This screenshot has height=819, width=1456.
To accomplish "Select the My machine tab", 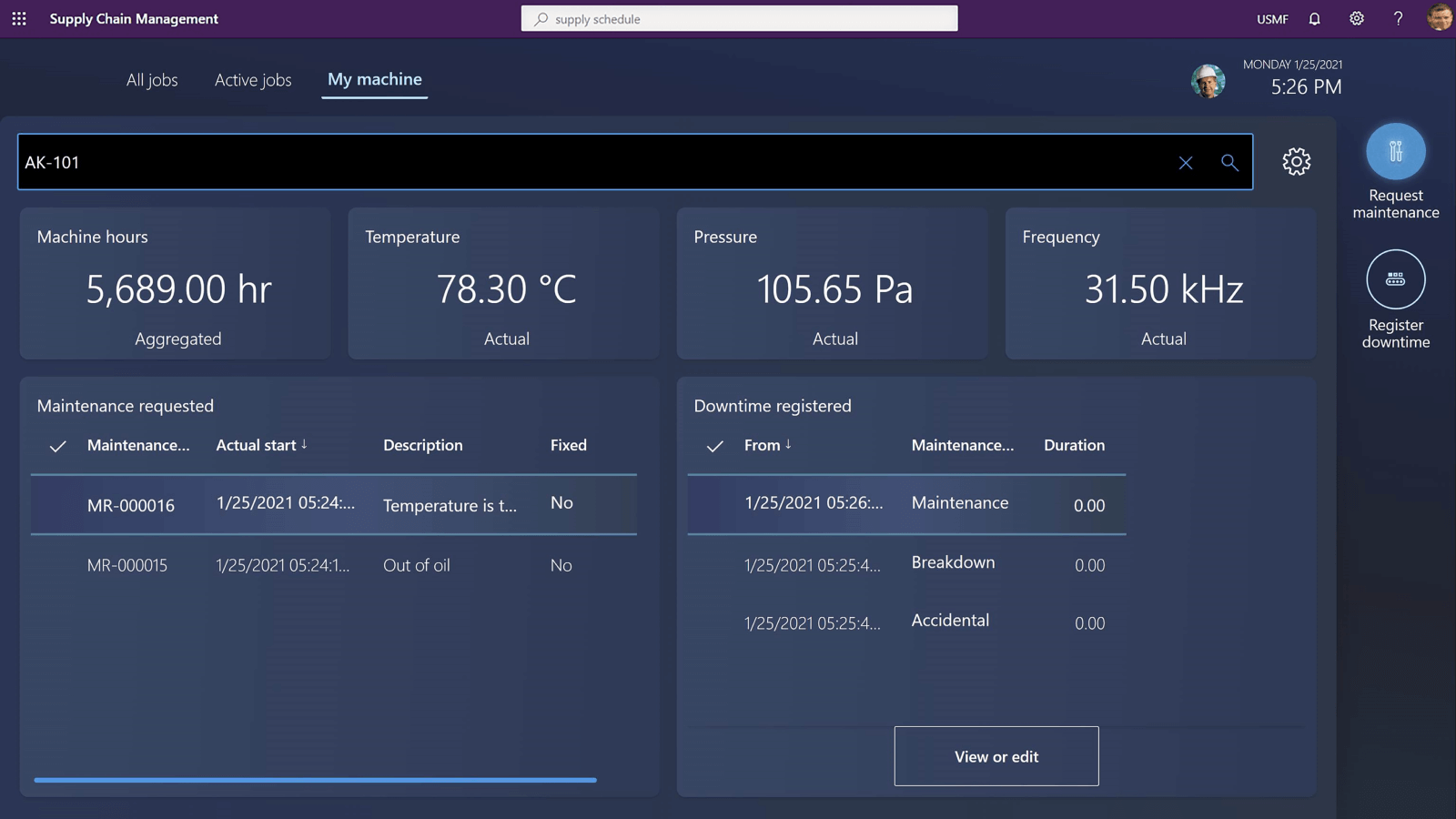I will point(374,79).
